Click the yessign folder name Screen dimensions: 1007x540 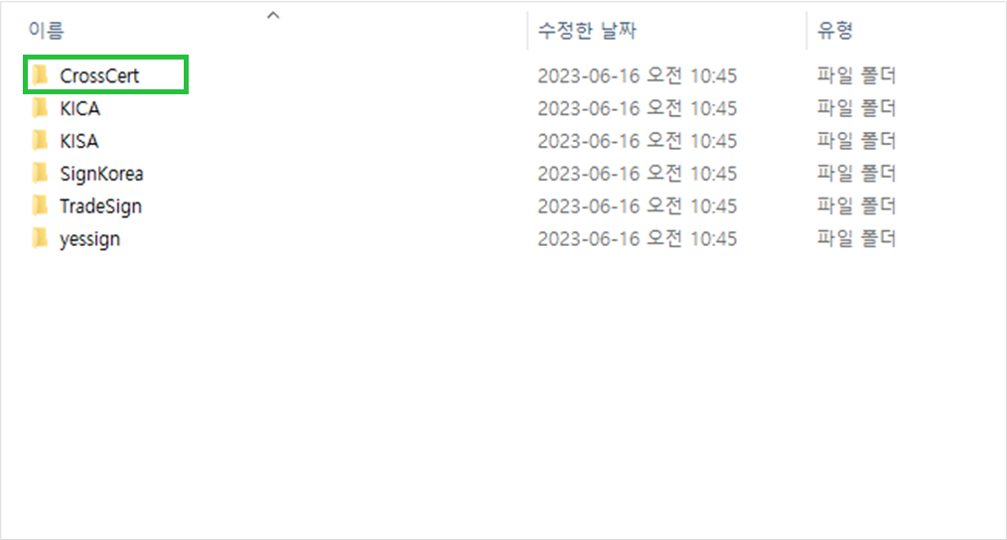point(90,240)
